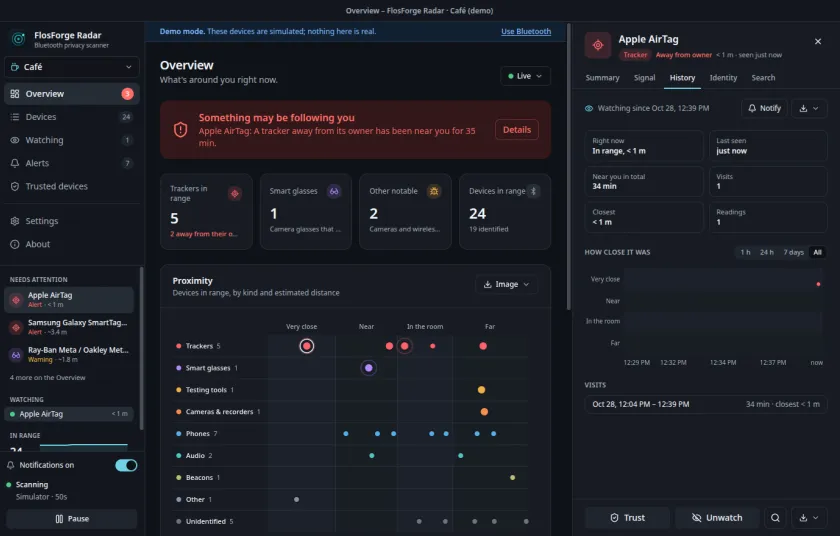Toggle Audio row legend
Viewport: 840px width, 536px height.
(194, 456)
